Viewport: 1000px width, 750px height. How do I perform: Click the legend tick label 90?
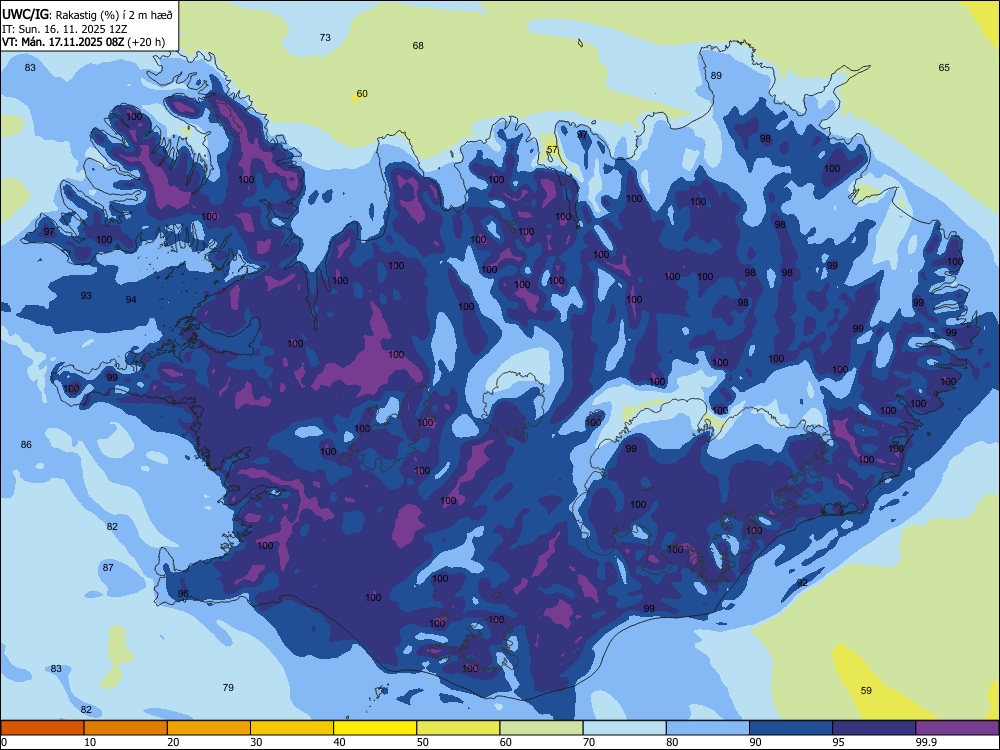tap(756, 742)
